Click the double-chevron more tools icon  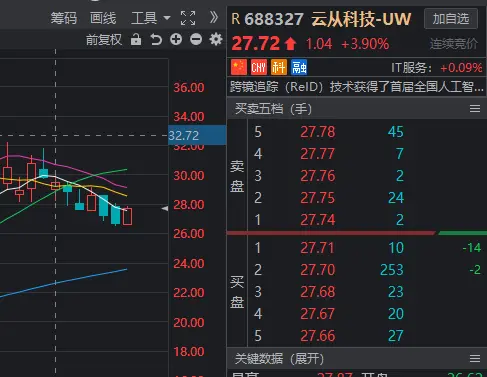(x=214, y=17)
